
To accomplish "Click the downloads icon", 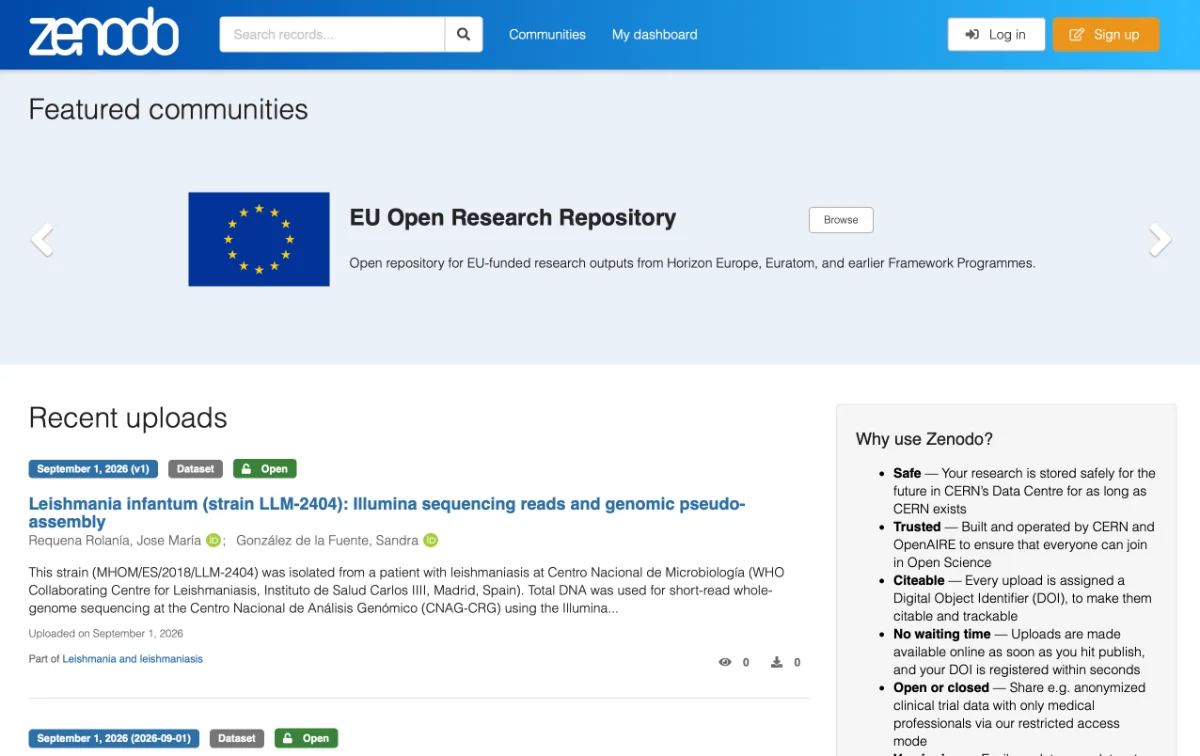I will coord(777,662).
